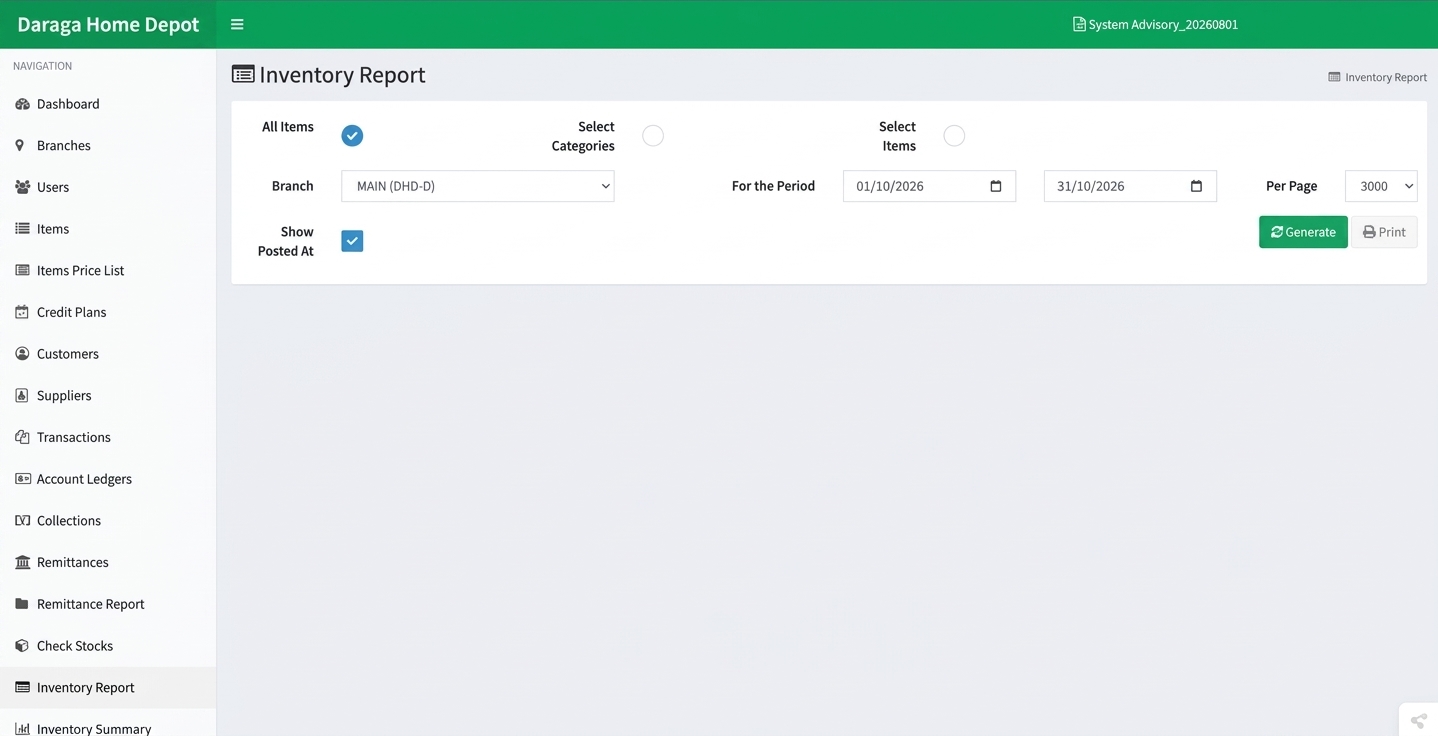
Task: Click the Account Ledgers card icon
Action: click(22, 479)
